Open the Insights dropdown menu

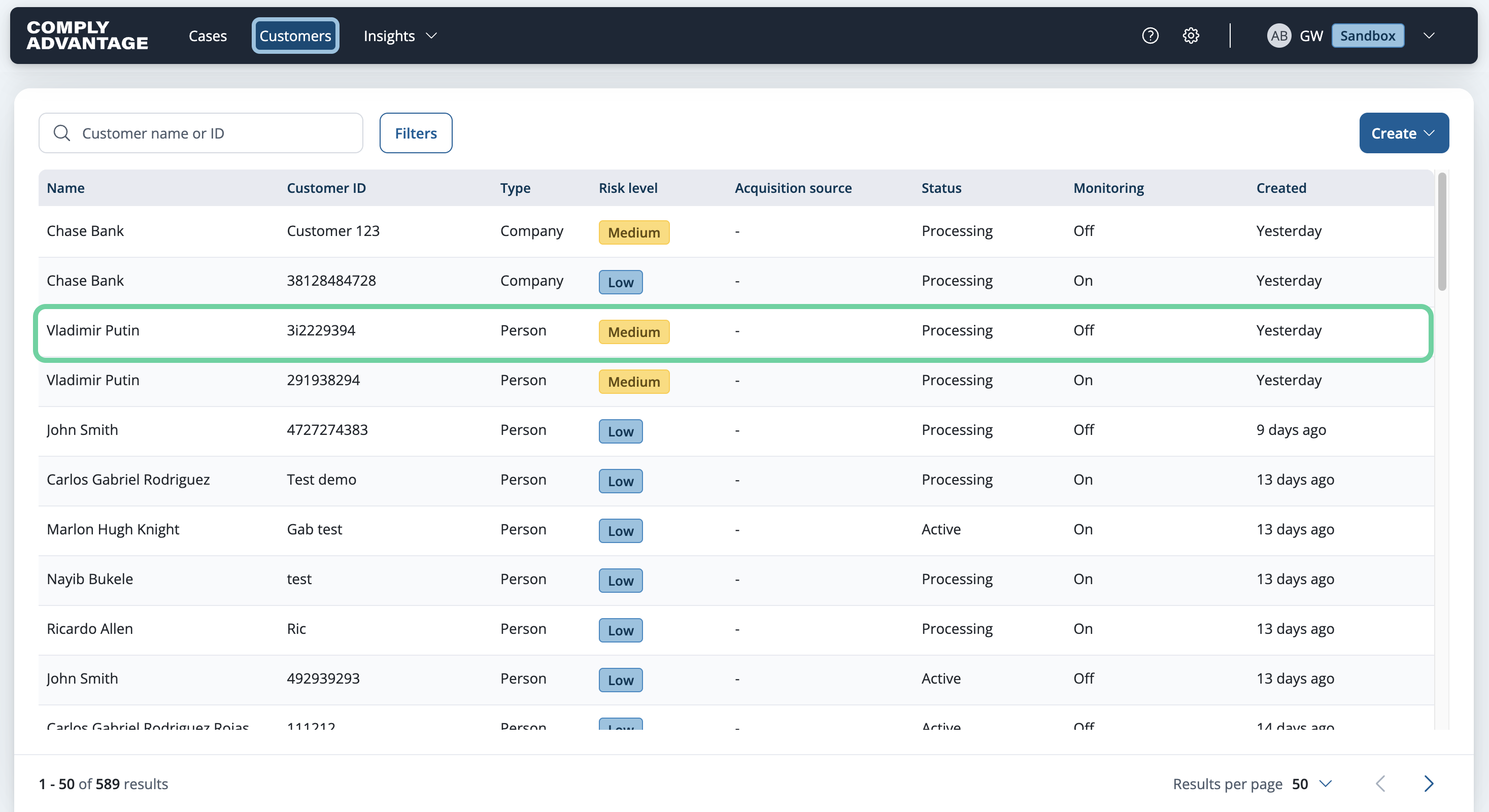[x=400, y=36]
